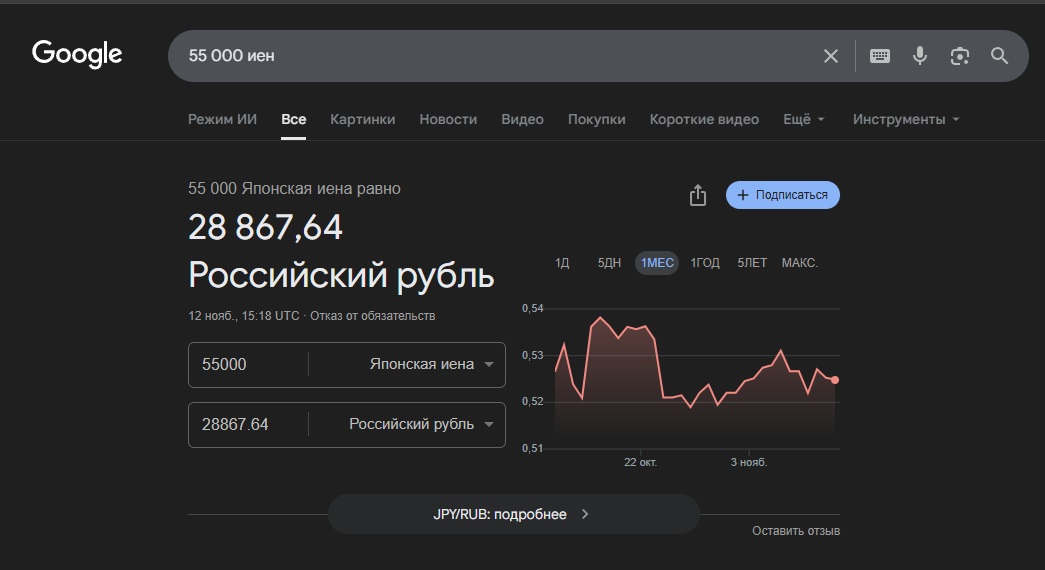The image size is (1045, 570).
Task: Focus the search field containing 55 000 иен
Action: 493,56
